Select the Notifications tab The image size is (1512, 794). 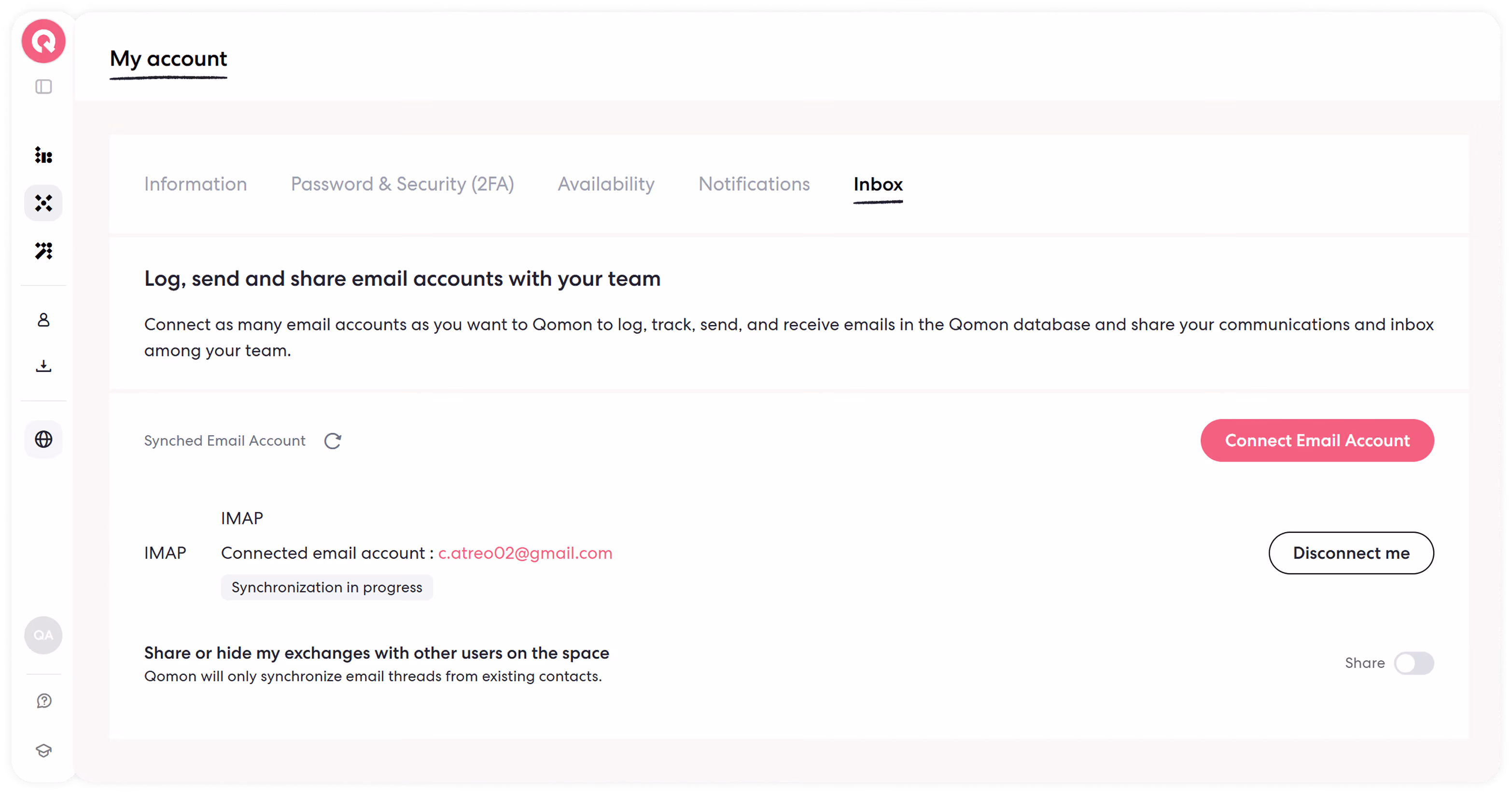[x=754, y=184]
